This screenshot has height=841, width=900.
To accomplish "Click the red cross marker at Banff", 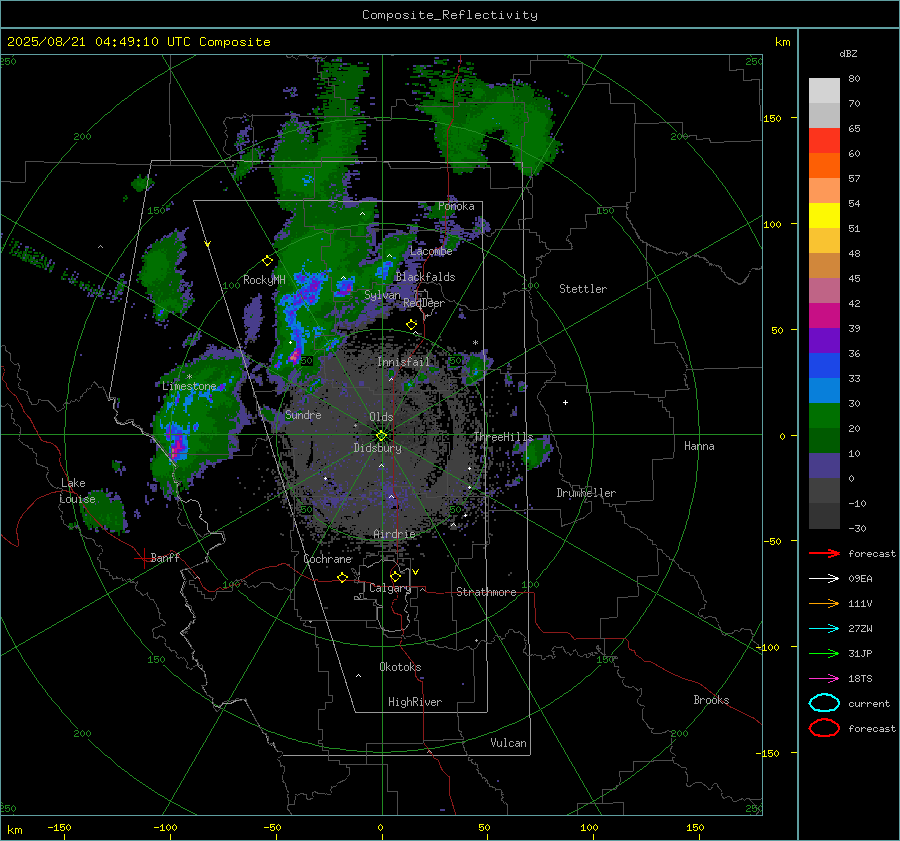I will (142, 558).
